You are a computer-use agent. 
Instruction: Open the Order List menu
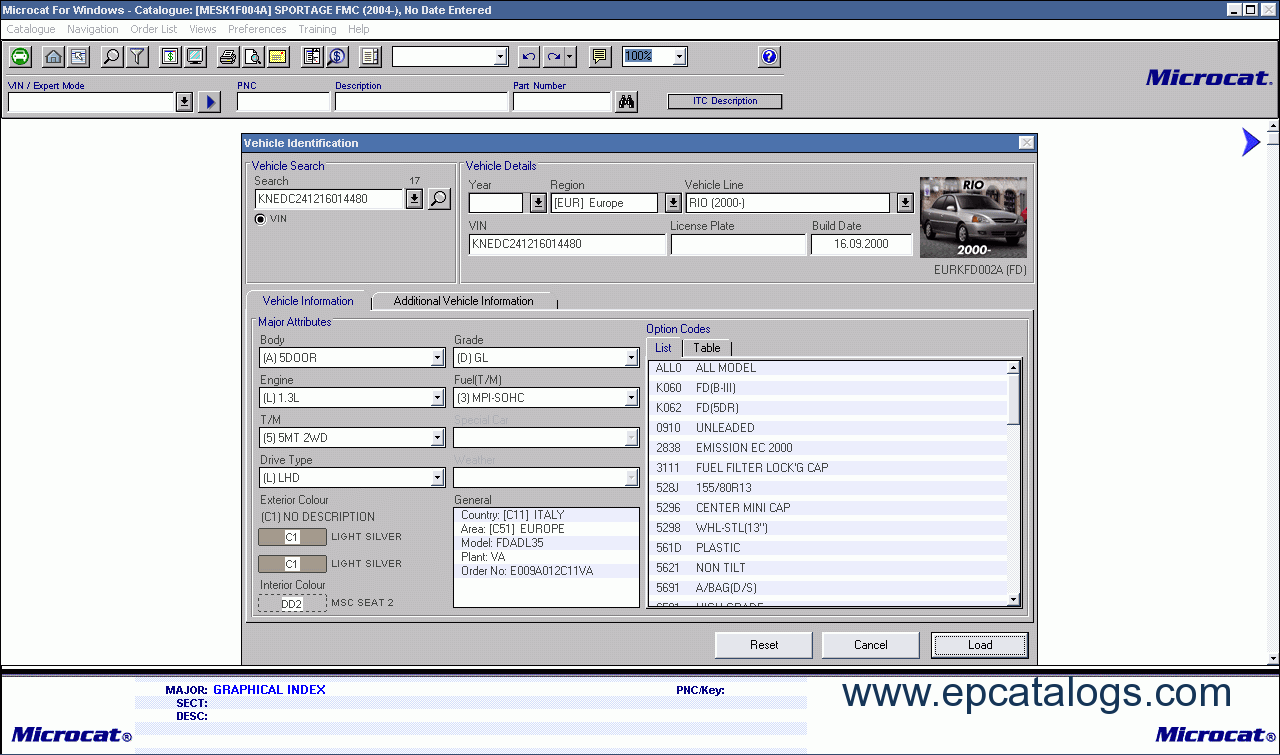[x=154, y=29]
